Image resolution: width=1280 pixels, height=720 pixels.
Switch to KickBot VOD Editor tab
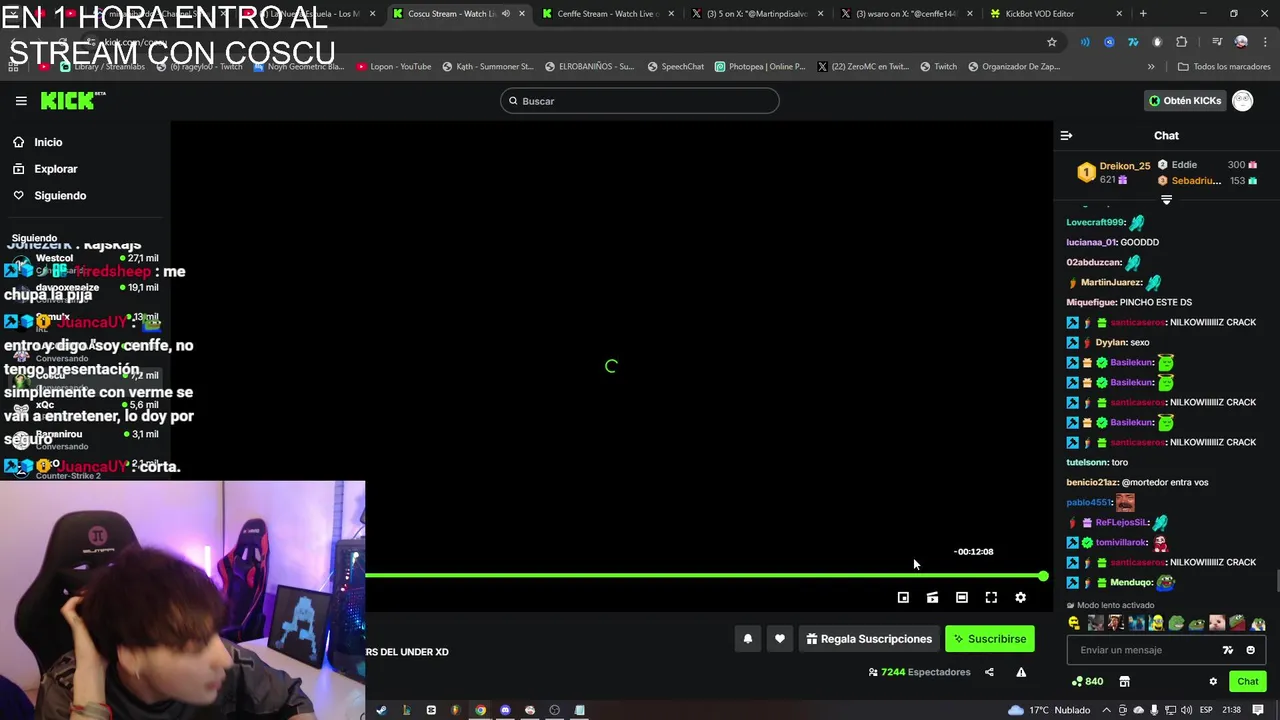point(1040,14)
